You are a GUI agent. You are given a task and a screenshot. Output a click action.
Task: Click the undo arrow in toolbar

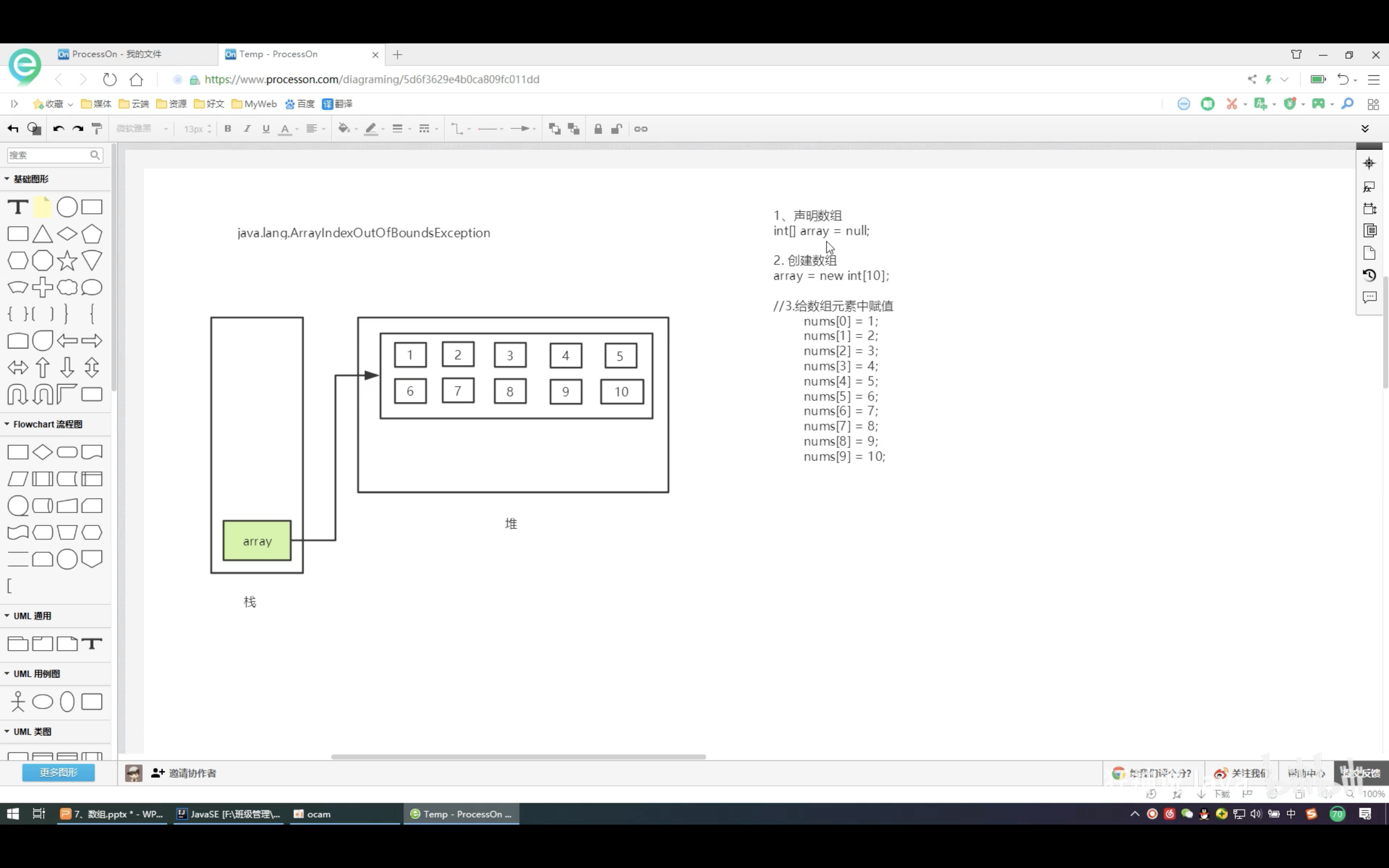pos(58,129)
